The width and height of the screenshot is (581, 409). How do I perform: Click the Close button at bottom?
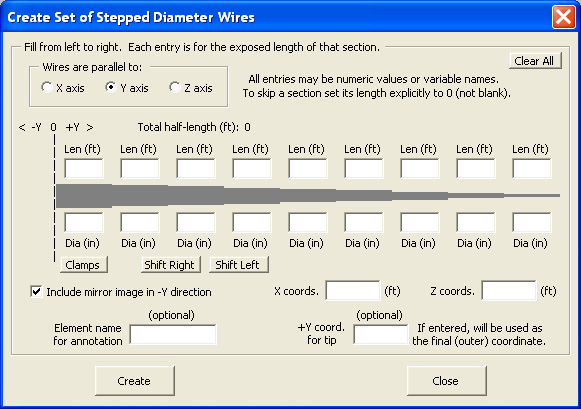pyautogui.click(x=446, y=381)
